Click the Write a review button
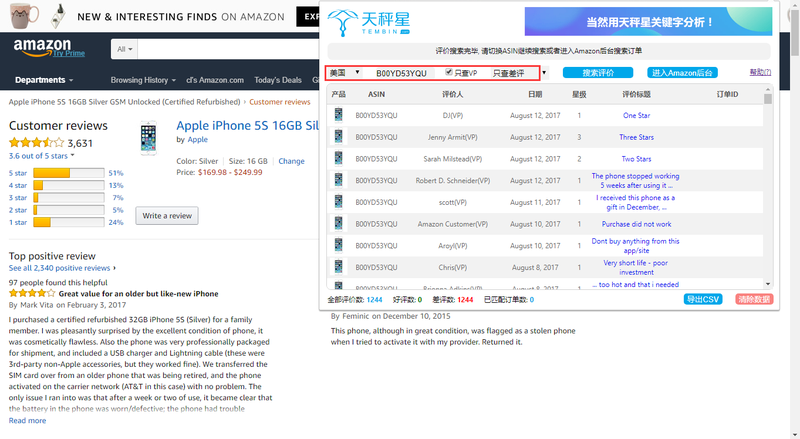800x439 pixels. coord(167,215)
